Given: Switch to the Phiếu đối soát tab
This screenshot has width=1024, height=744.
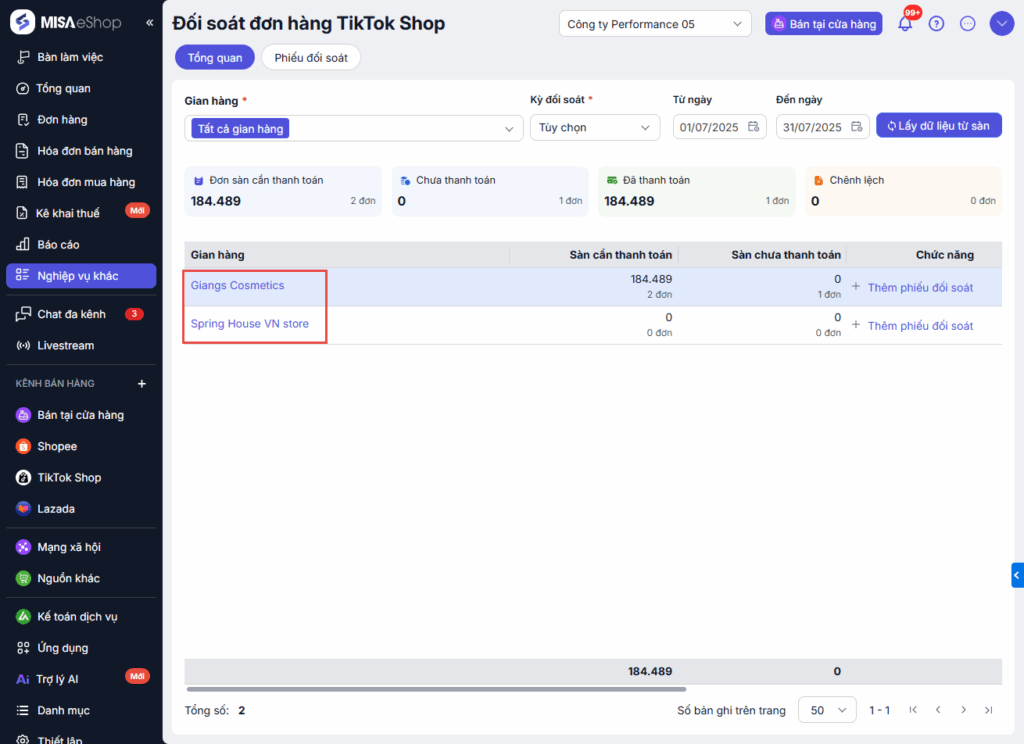Looking at the screenshot, I should pos(311,57).
